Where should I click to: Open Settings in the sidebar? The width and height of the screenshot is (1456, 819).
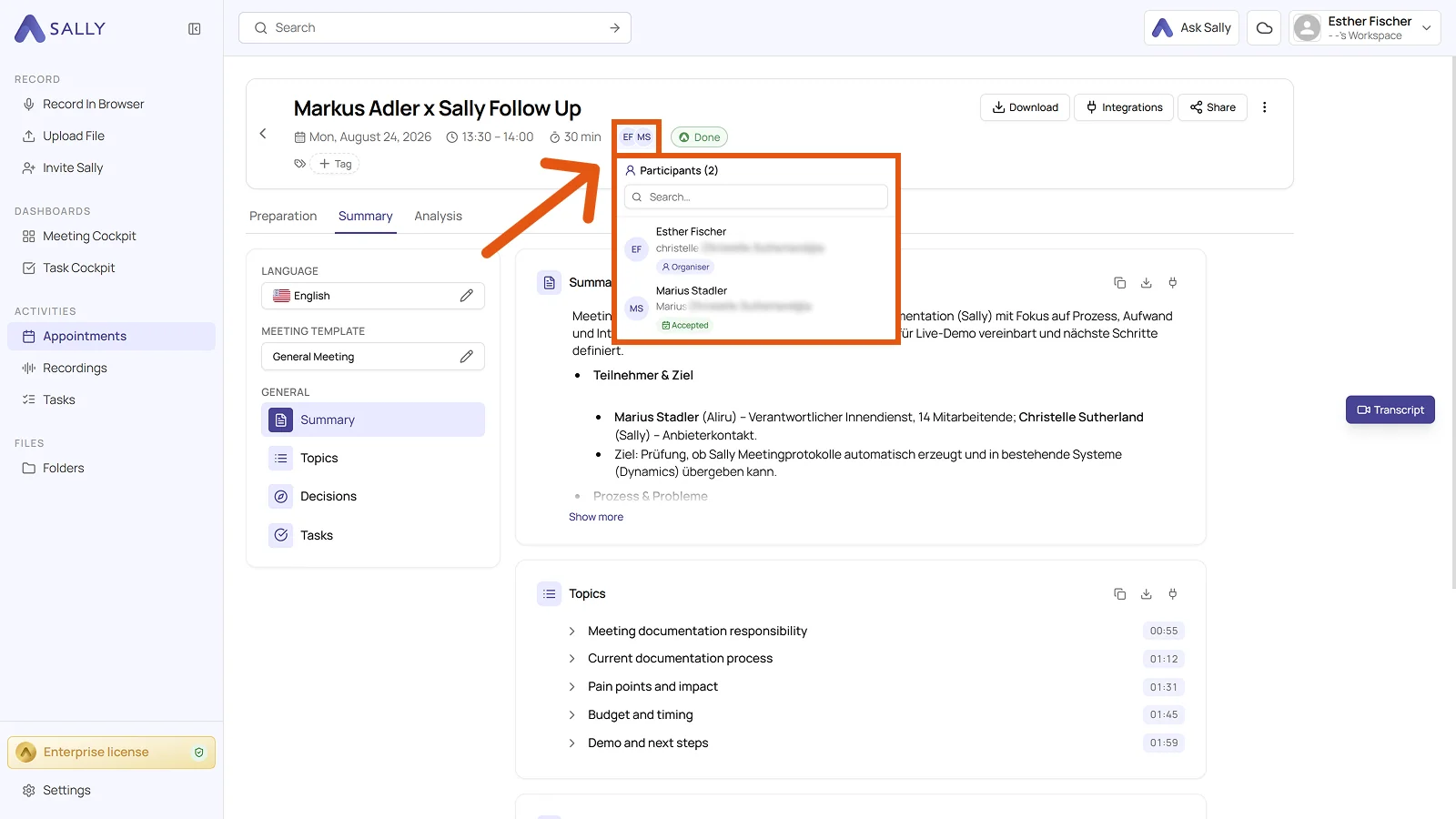pyautogui.click(x=111, y=791)
